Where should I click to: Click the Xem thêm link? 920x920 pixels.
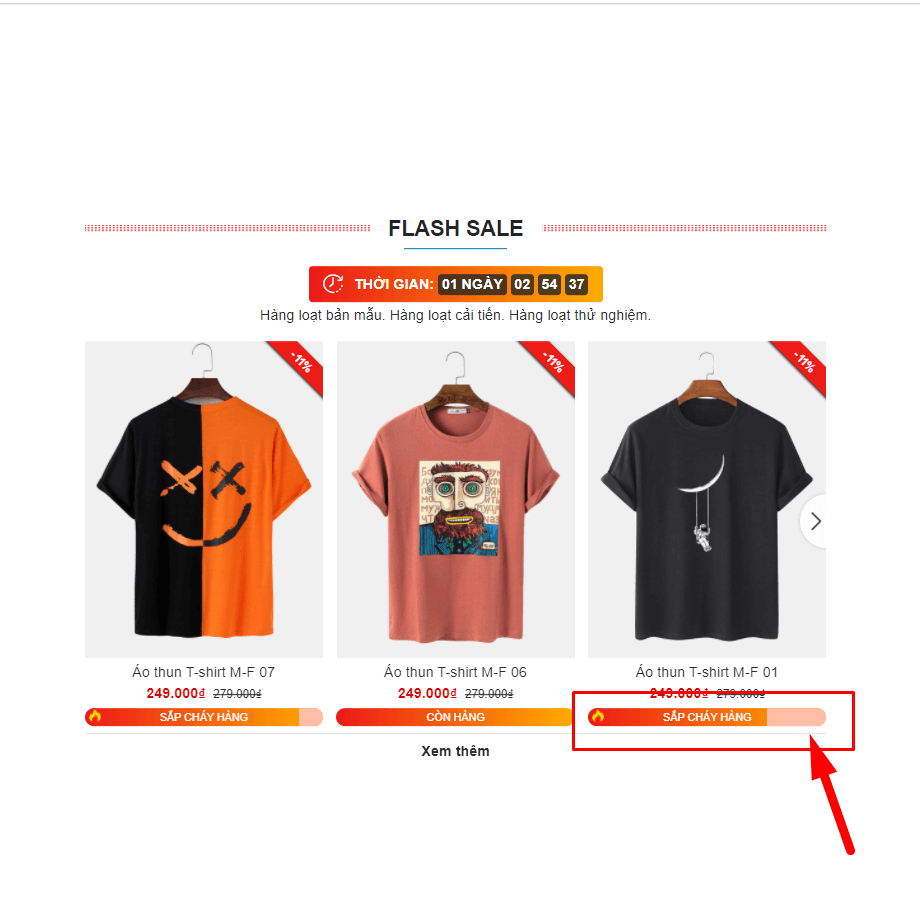[455, 751]
